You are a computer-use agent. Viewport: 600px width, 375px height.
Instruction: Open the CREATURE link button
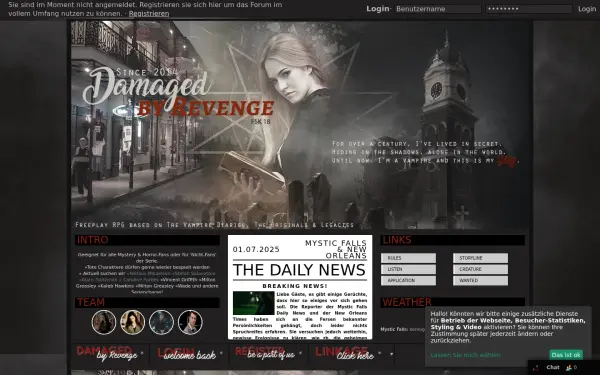click(481, 269)
